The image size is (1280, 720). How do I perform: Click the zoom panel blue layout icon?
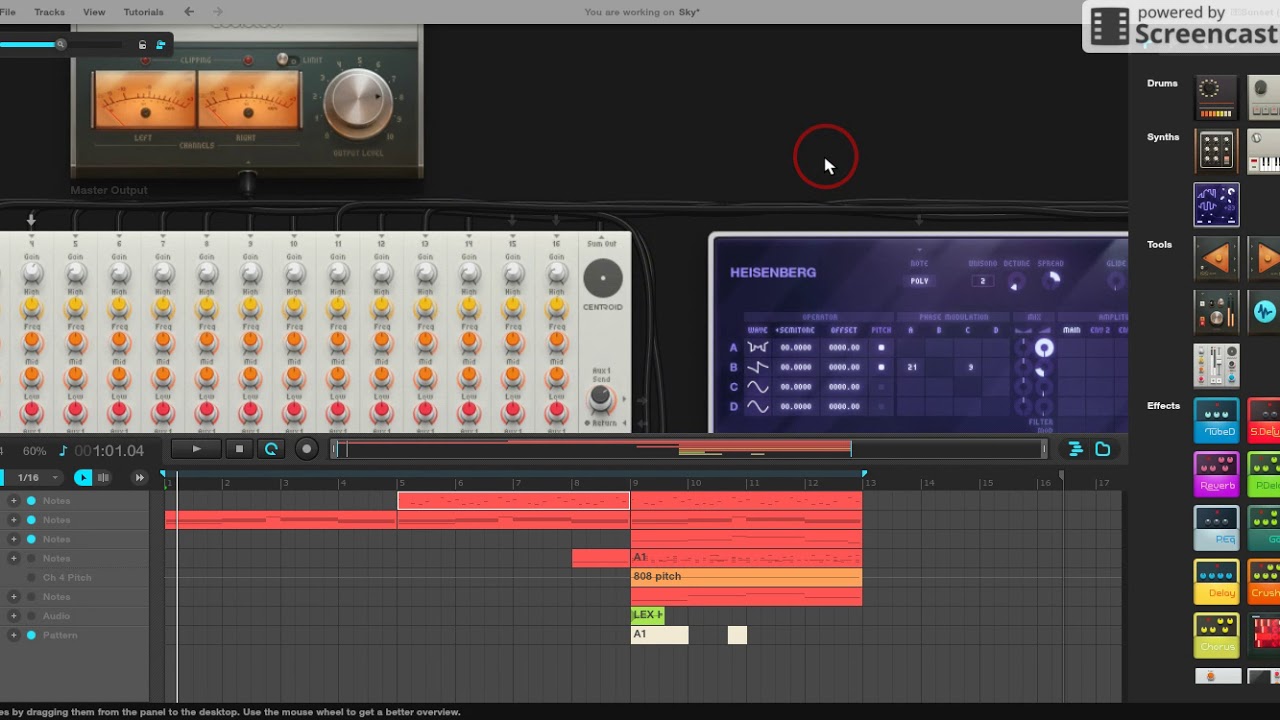coord(160,45)
